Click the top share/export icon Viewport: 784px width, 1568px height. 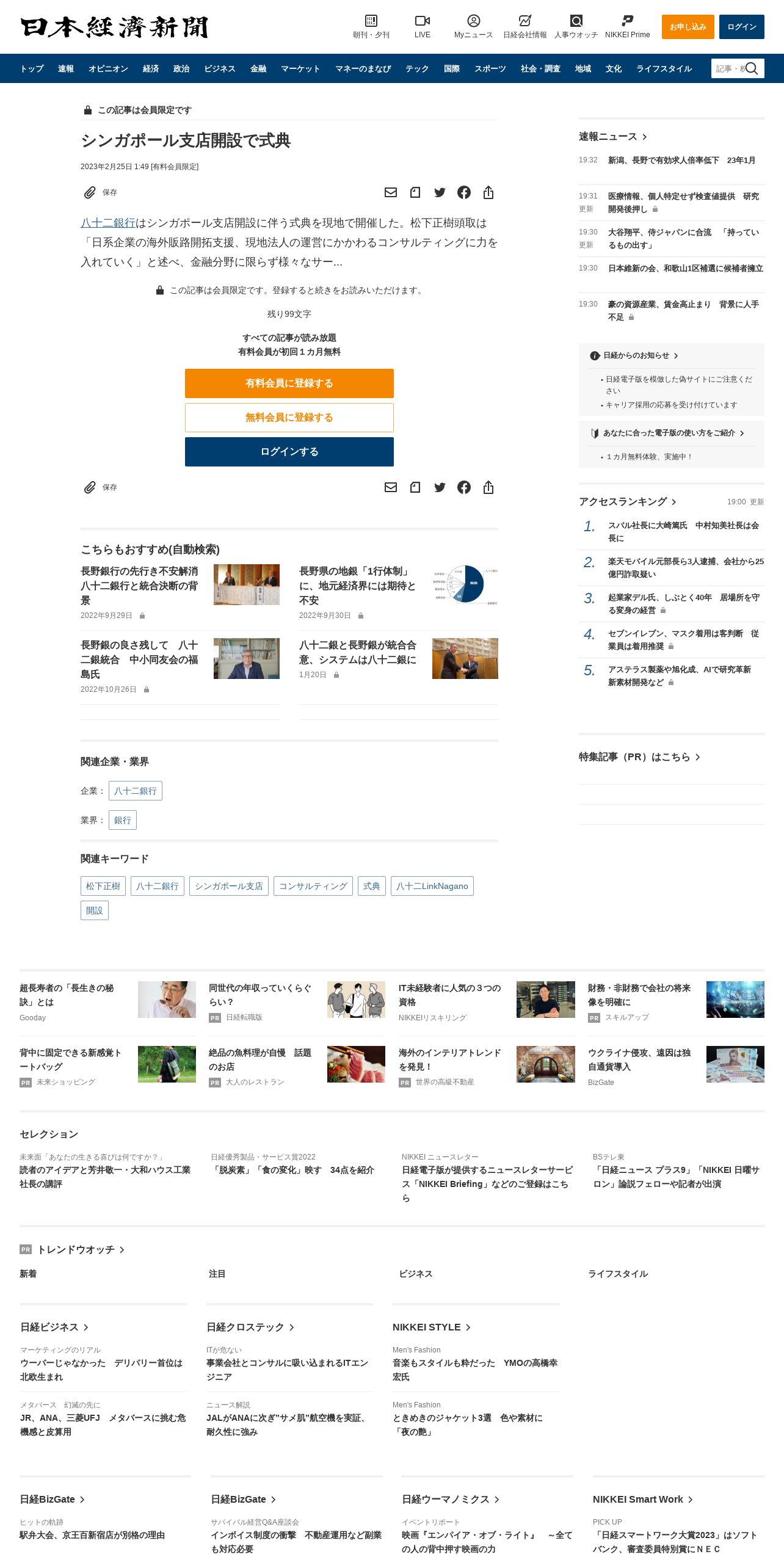pyautogui.click(x=488, y=192)
